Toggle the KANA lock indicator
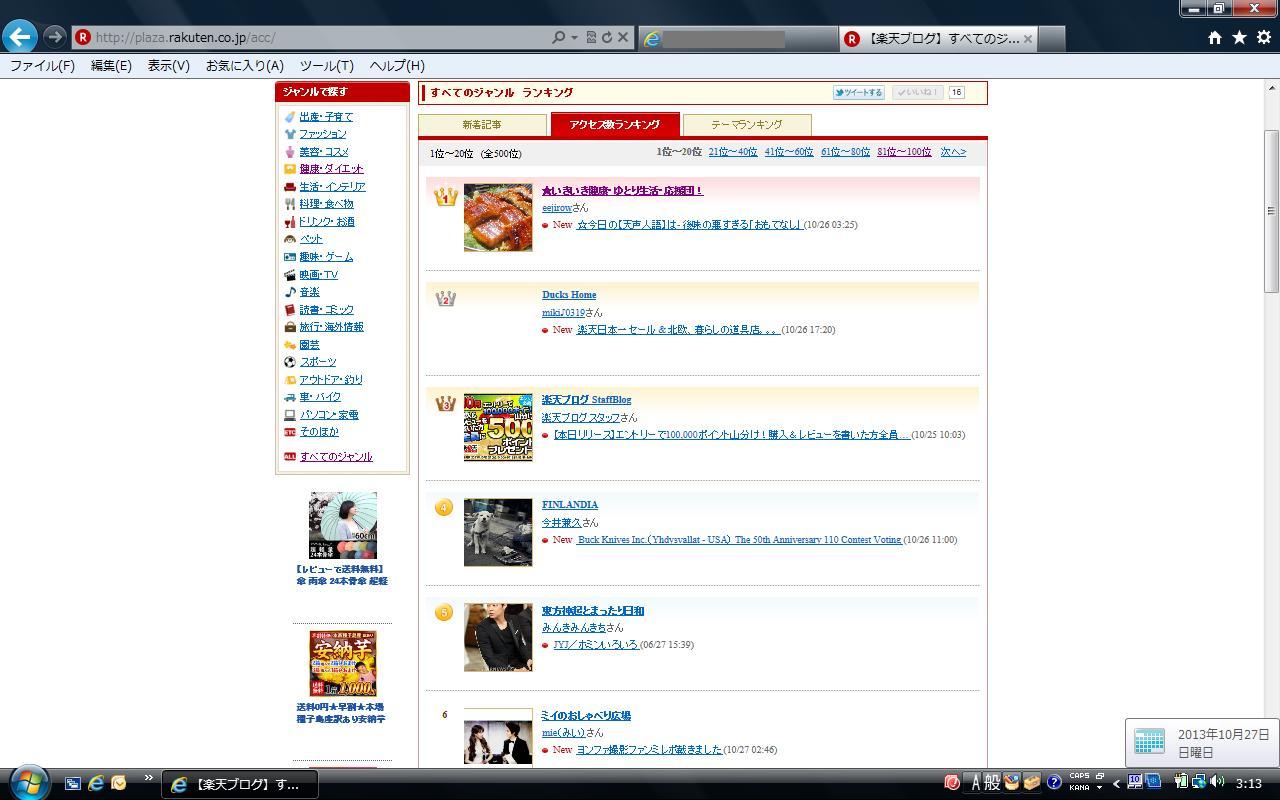This screenshot has height=800, width=1280. 1079,788
